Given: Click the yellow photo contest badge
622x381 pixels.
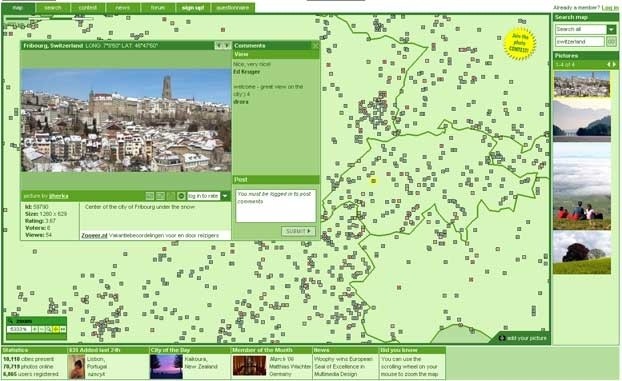Looking at the screenshot, I should [x=520, y=44].
